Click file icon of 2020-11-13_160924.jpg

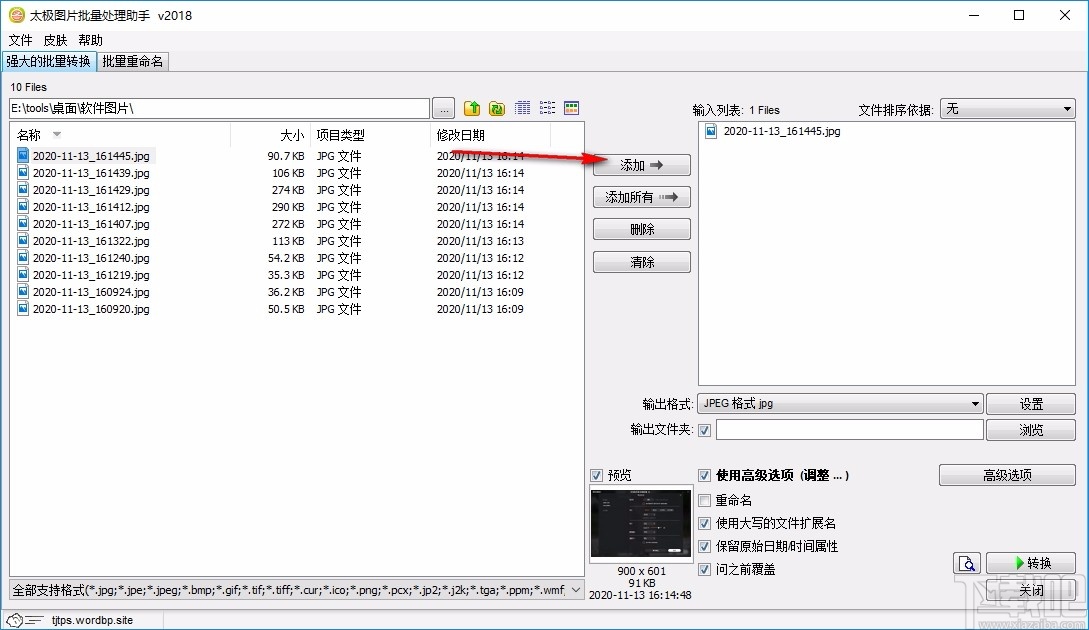pyautogui.click(x=23, y=292)
